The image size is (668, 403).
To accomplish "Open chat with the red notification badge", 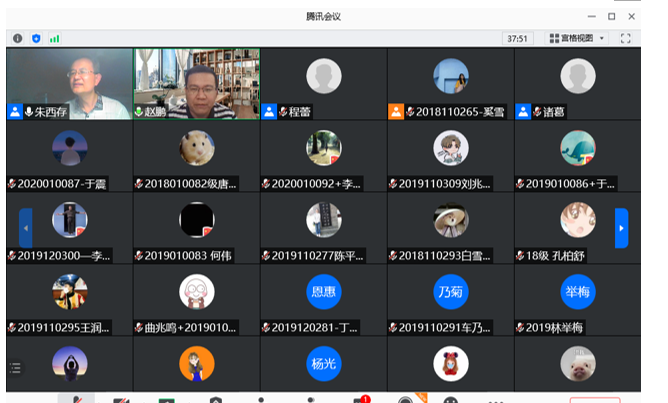I will point(360,399).
